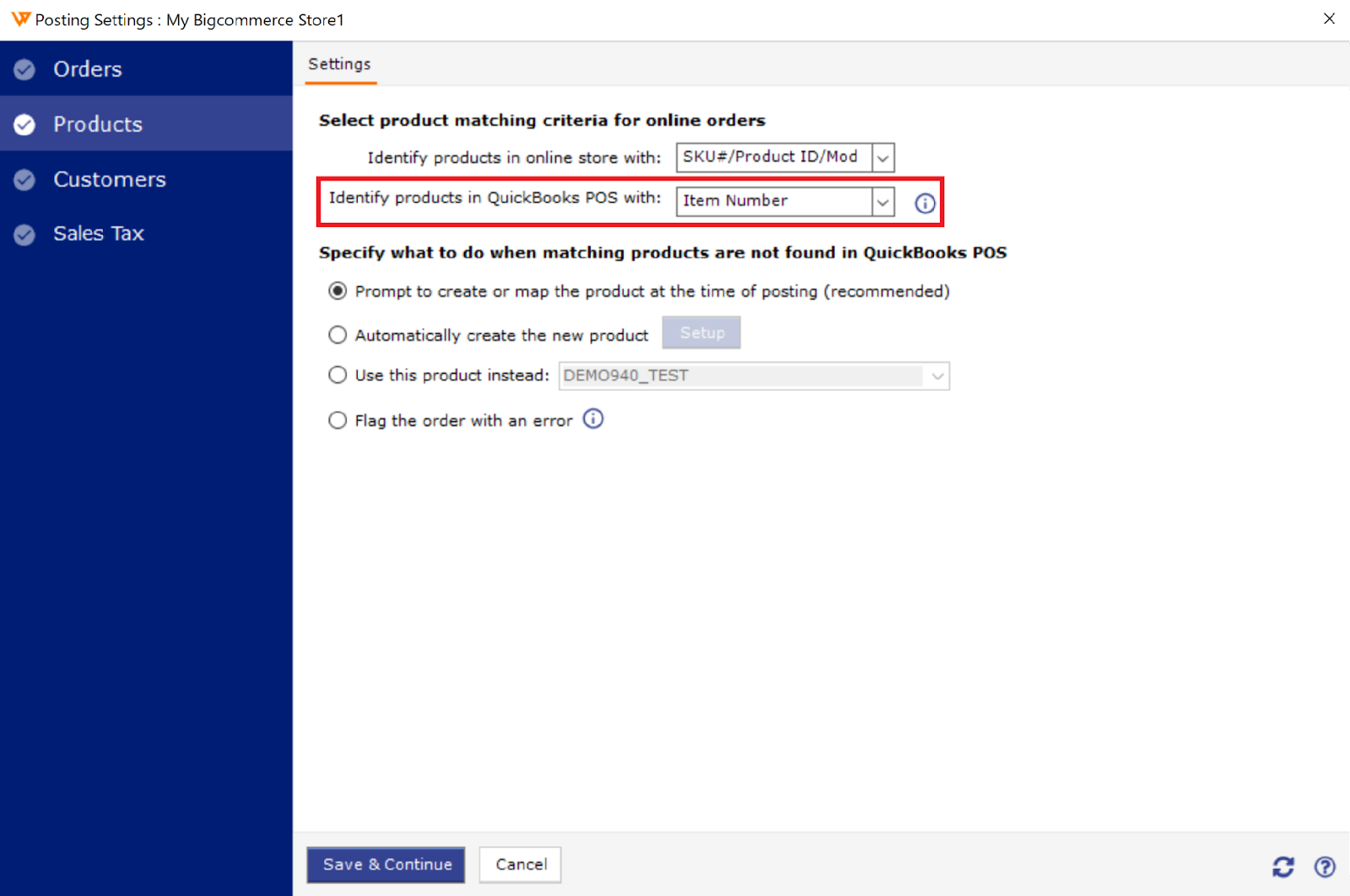This screenshot has height=896, width=1350.
Task: Select Prompt to create or map product option
Action: click(337, 291)
